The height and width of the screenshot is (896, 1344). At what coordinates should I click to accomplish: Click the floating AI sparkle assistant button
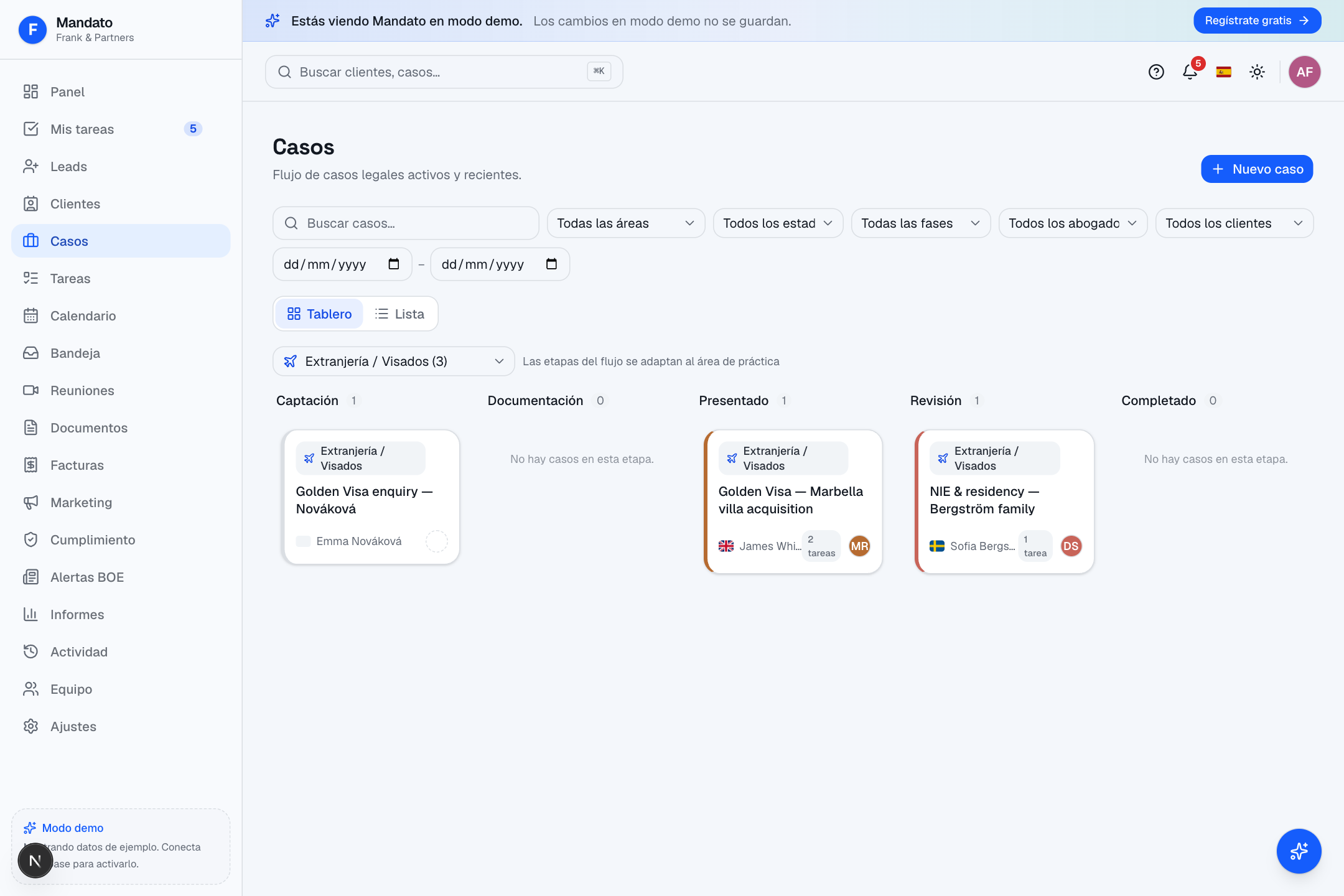1299,851
